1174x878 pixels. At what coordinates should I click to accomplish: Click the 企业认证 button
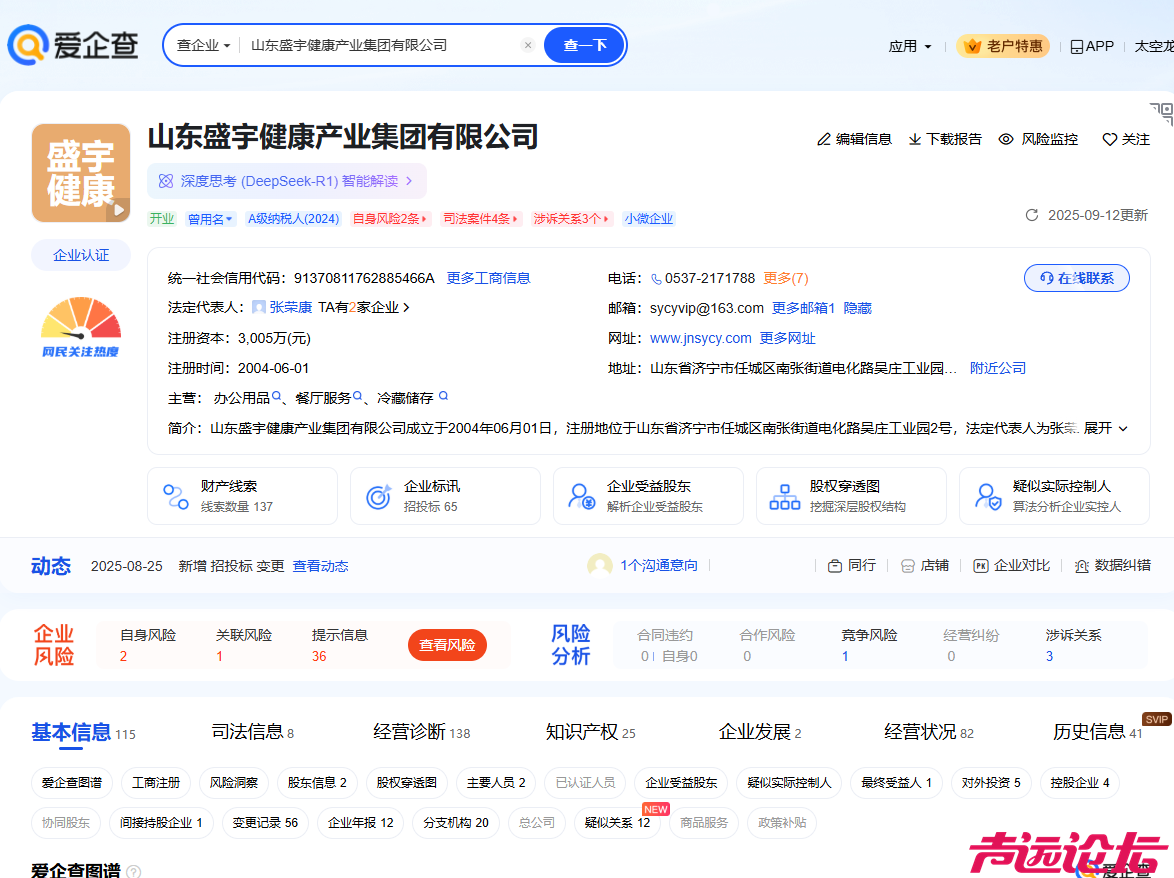[x=81, y=255]
